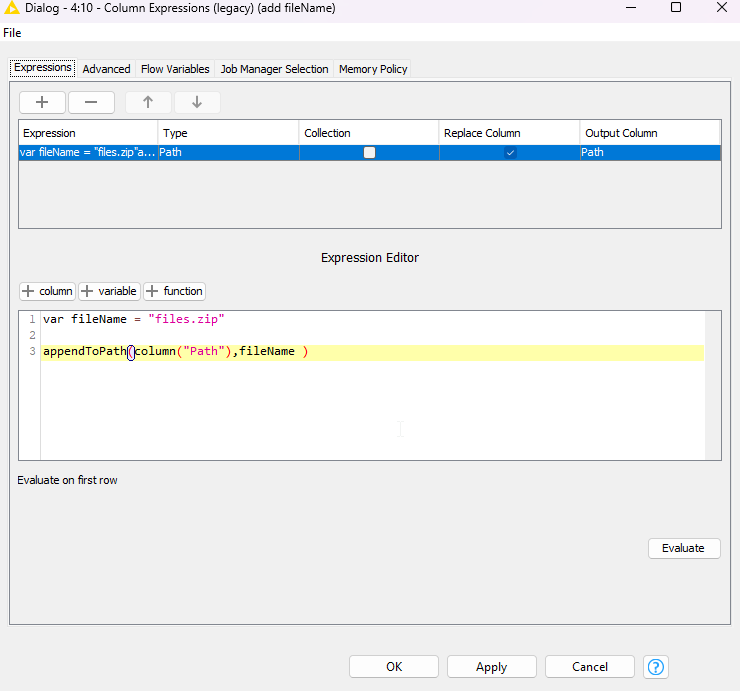Select the 'var fileName' expression cell
The width and height of the screenshot is (740, 691).
tap(88, 152)
